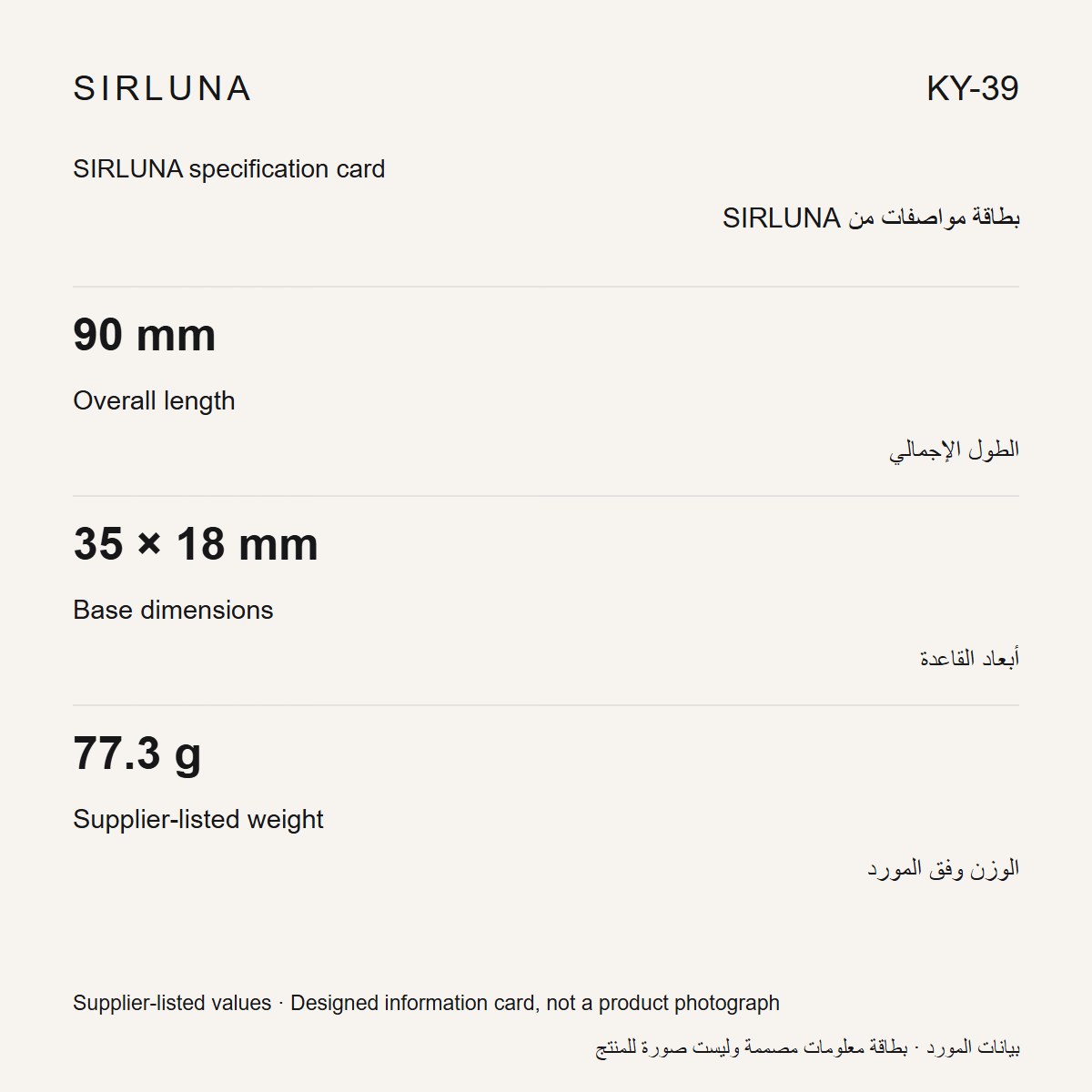Screen dimensions: 1092x1092
Task: Click the Supplier-listed weight label
Action: [x=198, y=819]
